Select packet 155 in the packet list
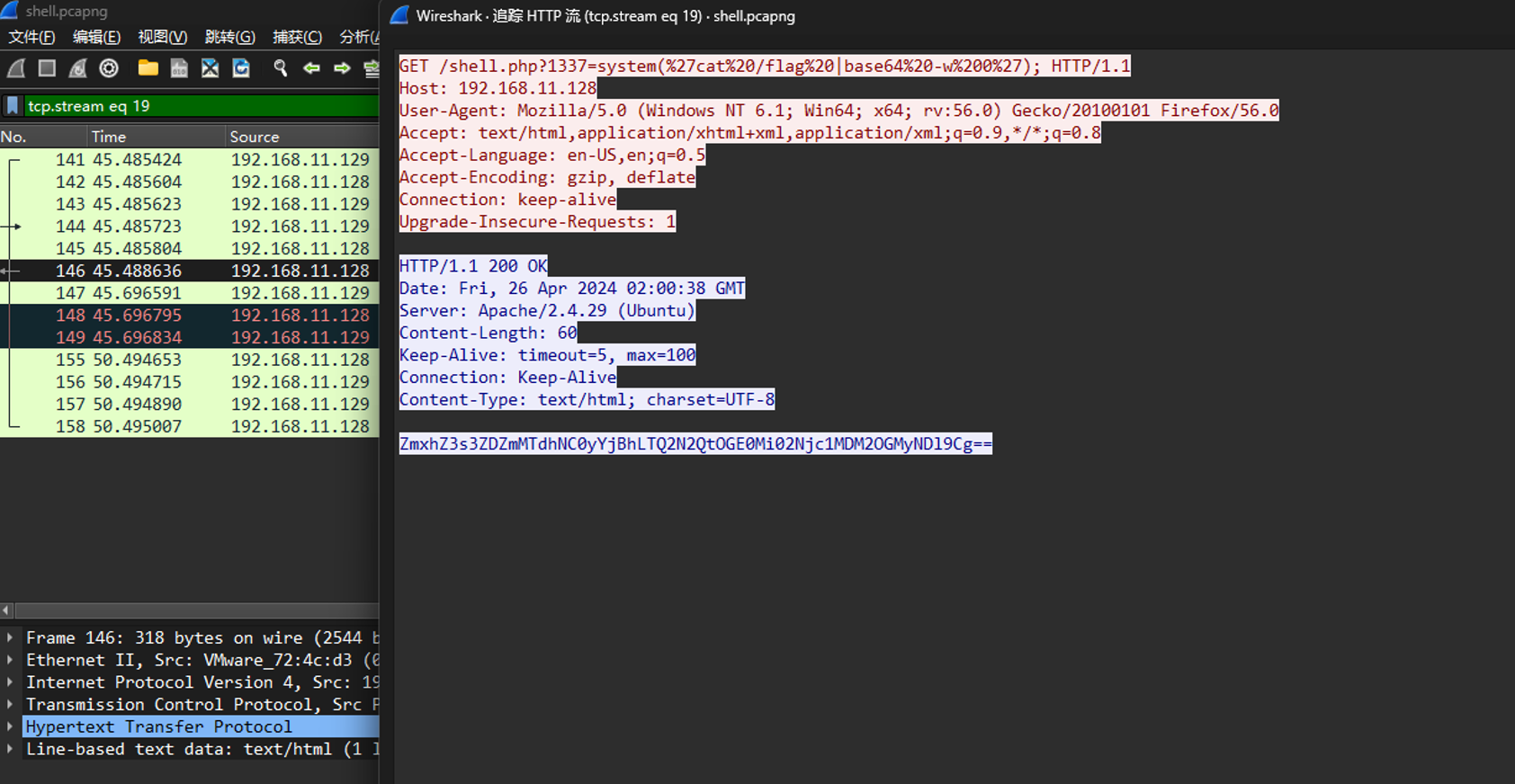This screenshot has width=1515, height=784. point(189,360)
